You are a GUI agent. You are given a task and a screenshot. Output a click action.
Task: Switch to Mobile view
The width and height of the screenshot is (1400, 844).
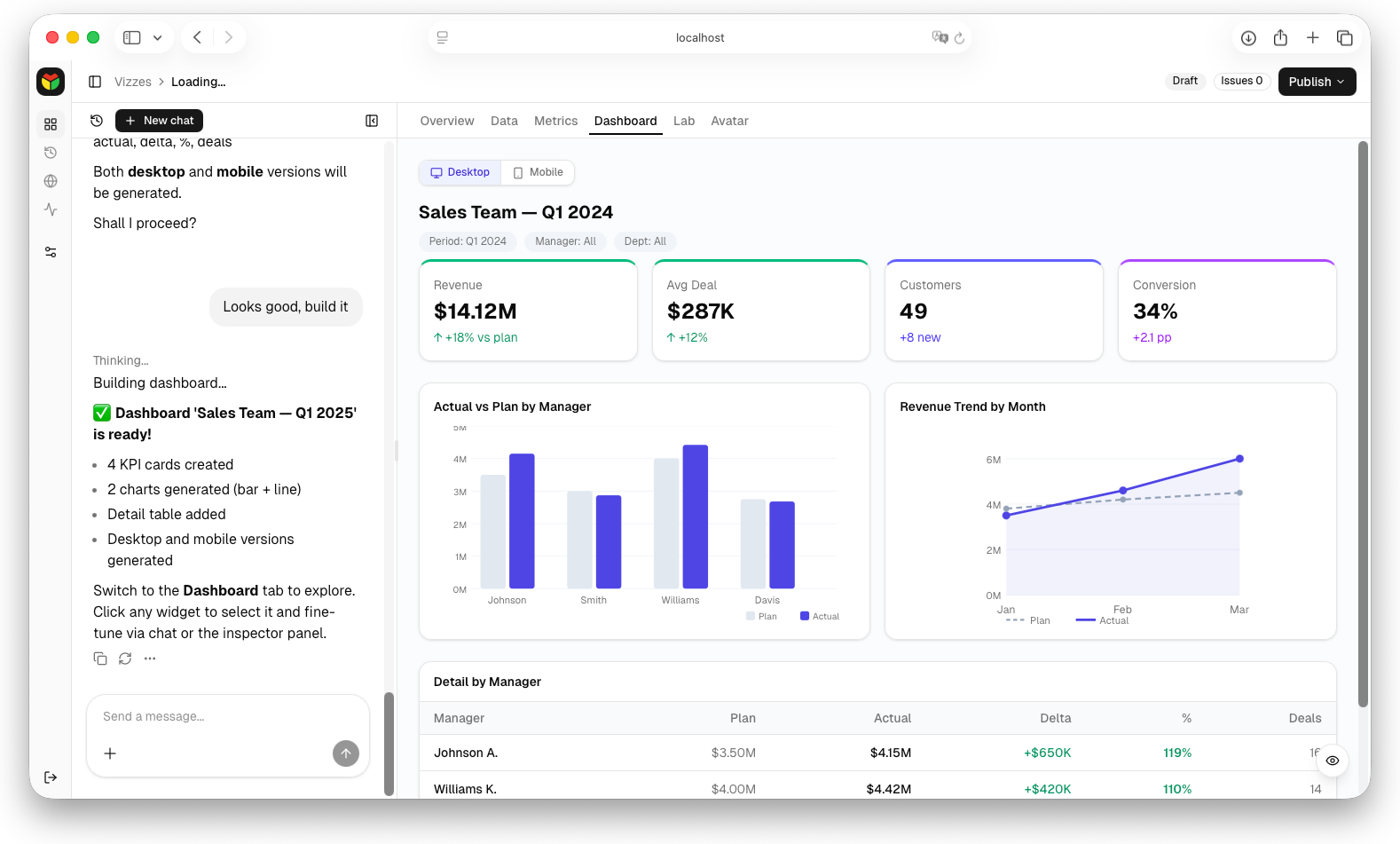point(538,172)
